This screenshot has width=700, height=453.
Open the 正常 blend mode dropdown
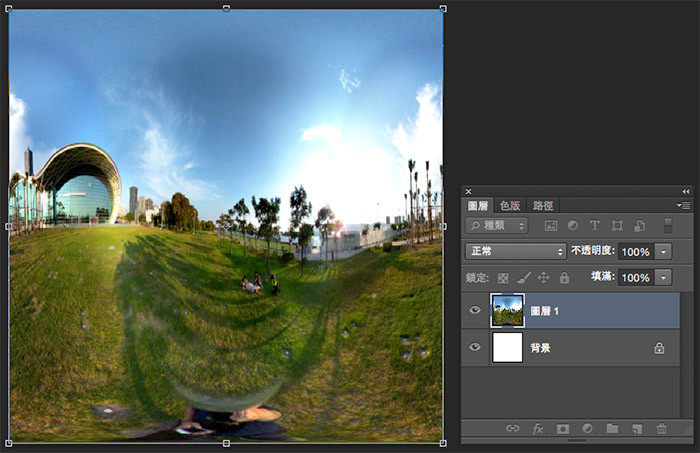(516, 252)
